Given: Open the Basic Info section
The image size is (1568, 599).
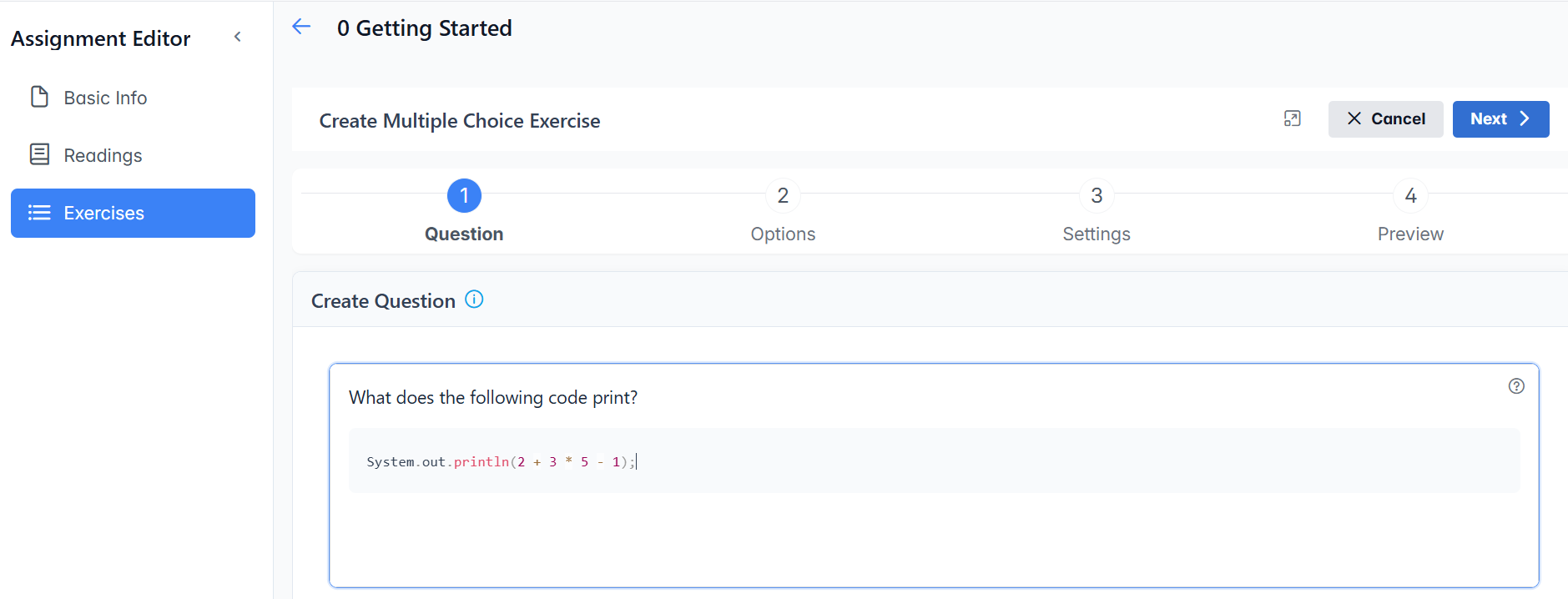Looking at the screenshot, I should click(105, 98).
